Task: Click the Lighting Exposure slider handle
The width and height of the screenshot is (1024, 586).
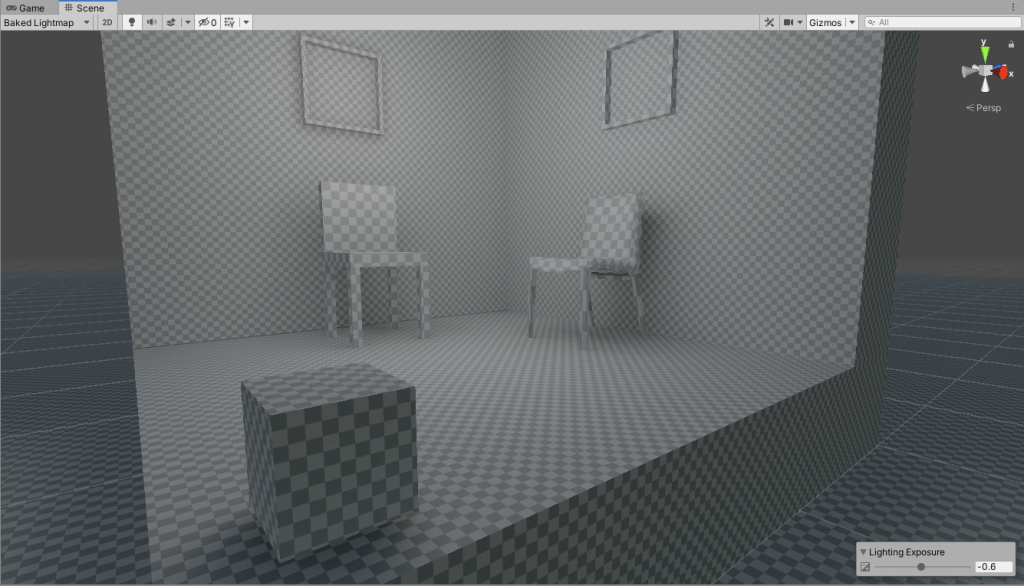Action: pyautogui.click(x=921, y=567)
